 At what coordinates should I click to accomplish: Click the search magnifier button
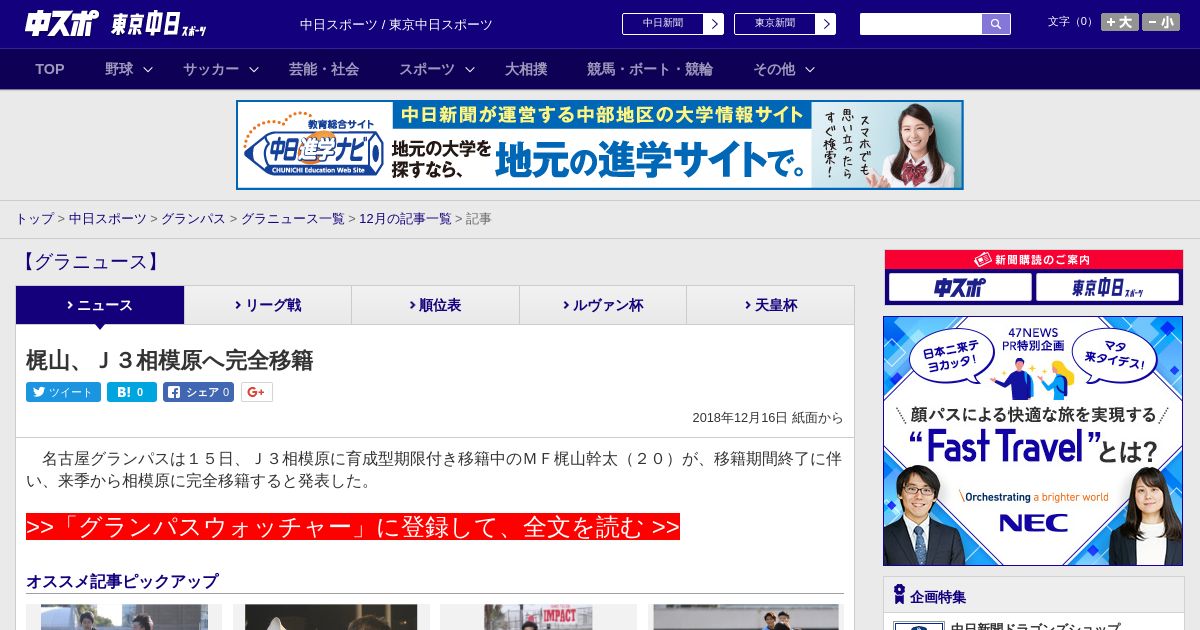[996, 24]
